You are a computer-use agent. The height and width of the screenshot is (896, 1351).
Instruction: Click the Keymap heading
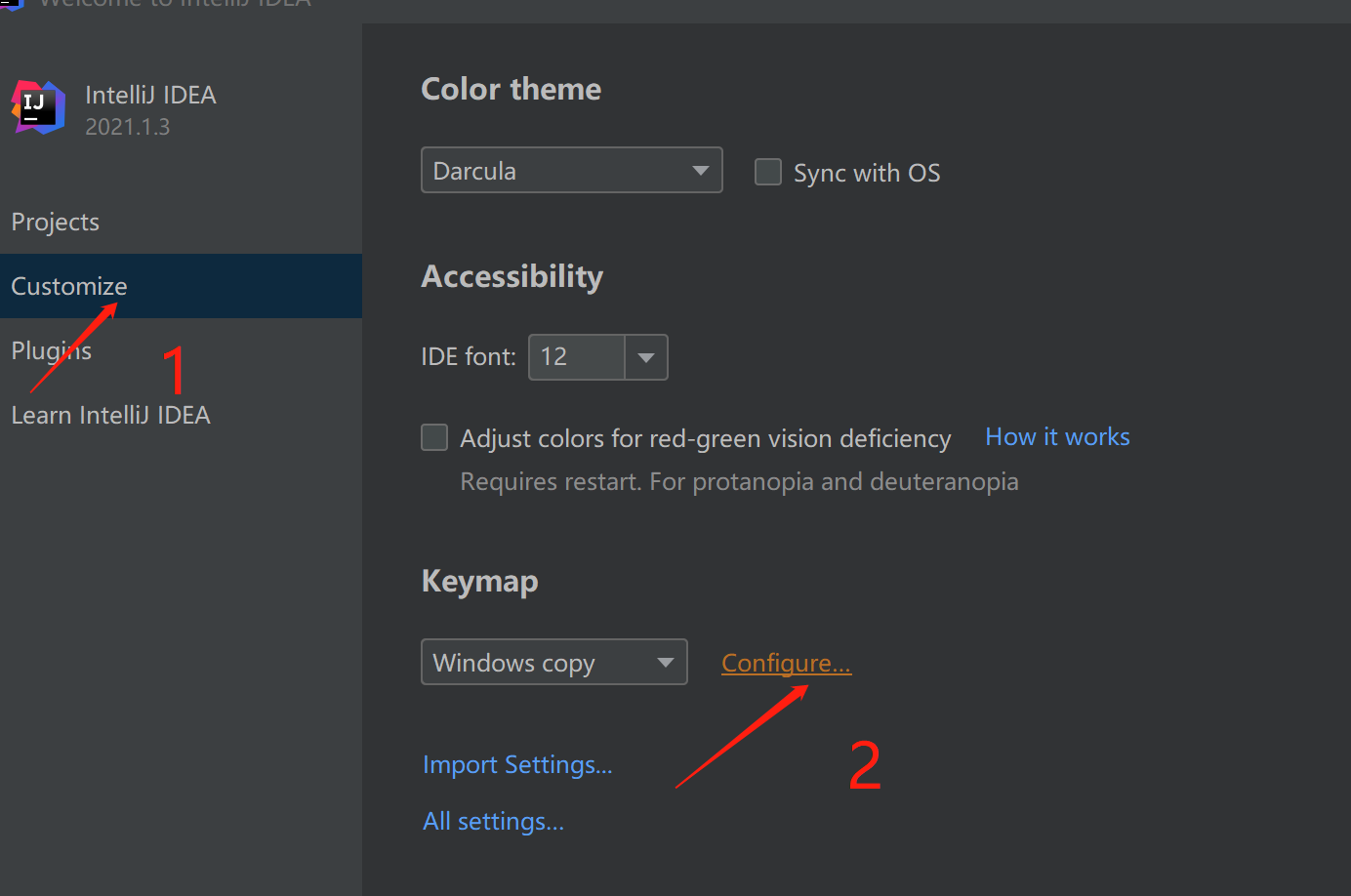click(x=479, y=582)
